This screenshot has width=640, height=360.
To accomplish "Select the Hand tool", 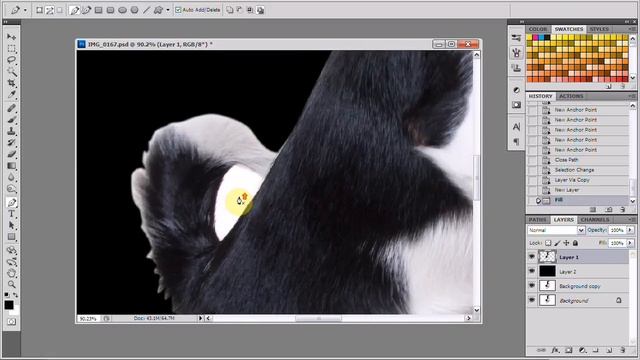I will click(11, 273).
